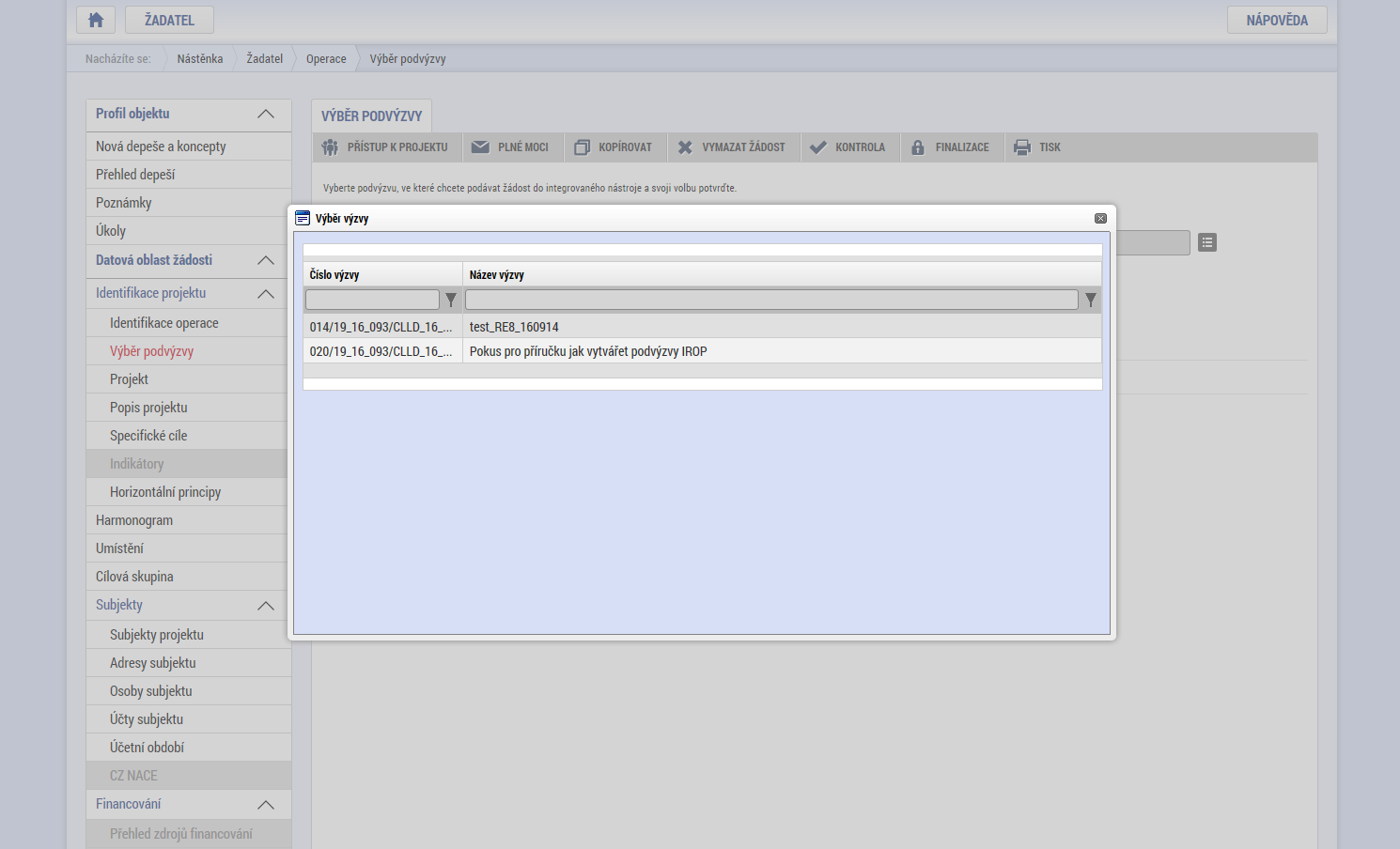Click Kontrola checkmark icon
The width and height of the screenshot is (1400, 849).
point(818,147)
